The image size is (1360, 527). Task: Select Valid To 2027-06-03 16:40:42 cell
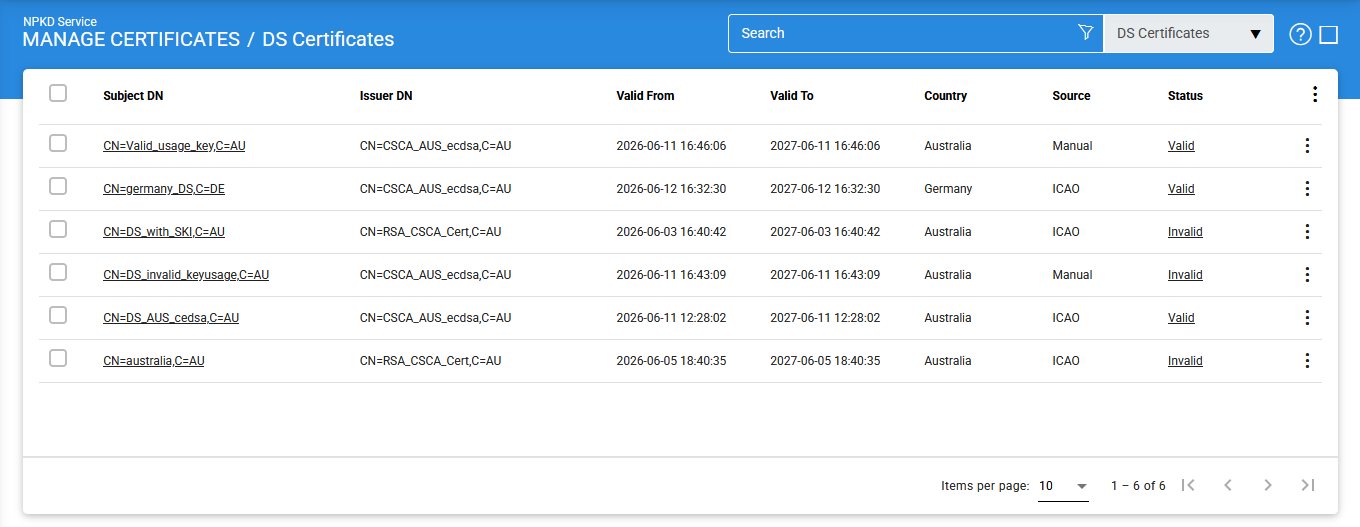point(825,232)
